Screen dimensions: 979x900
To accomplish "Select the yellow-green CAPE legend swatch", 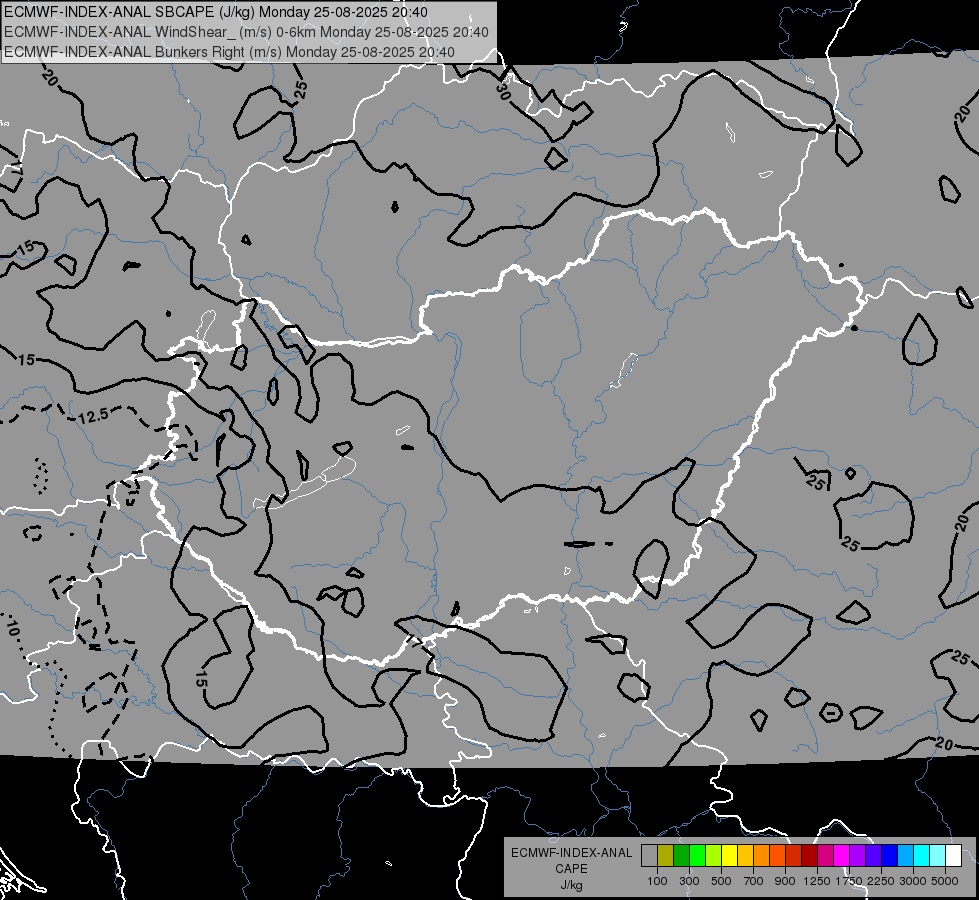I will click(x=713, y=855).
